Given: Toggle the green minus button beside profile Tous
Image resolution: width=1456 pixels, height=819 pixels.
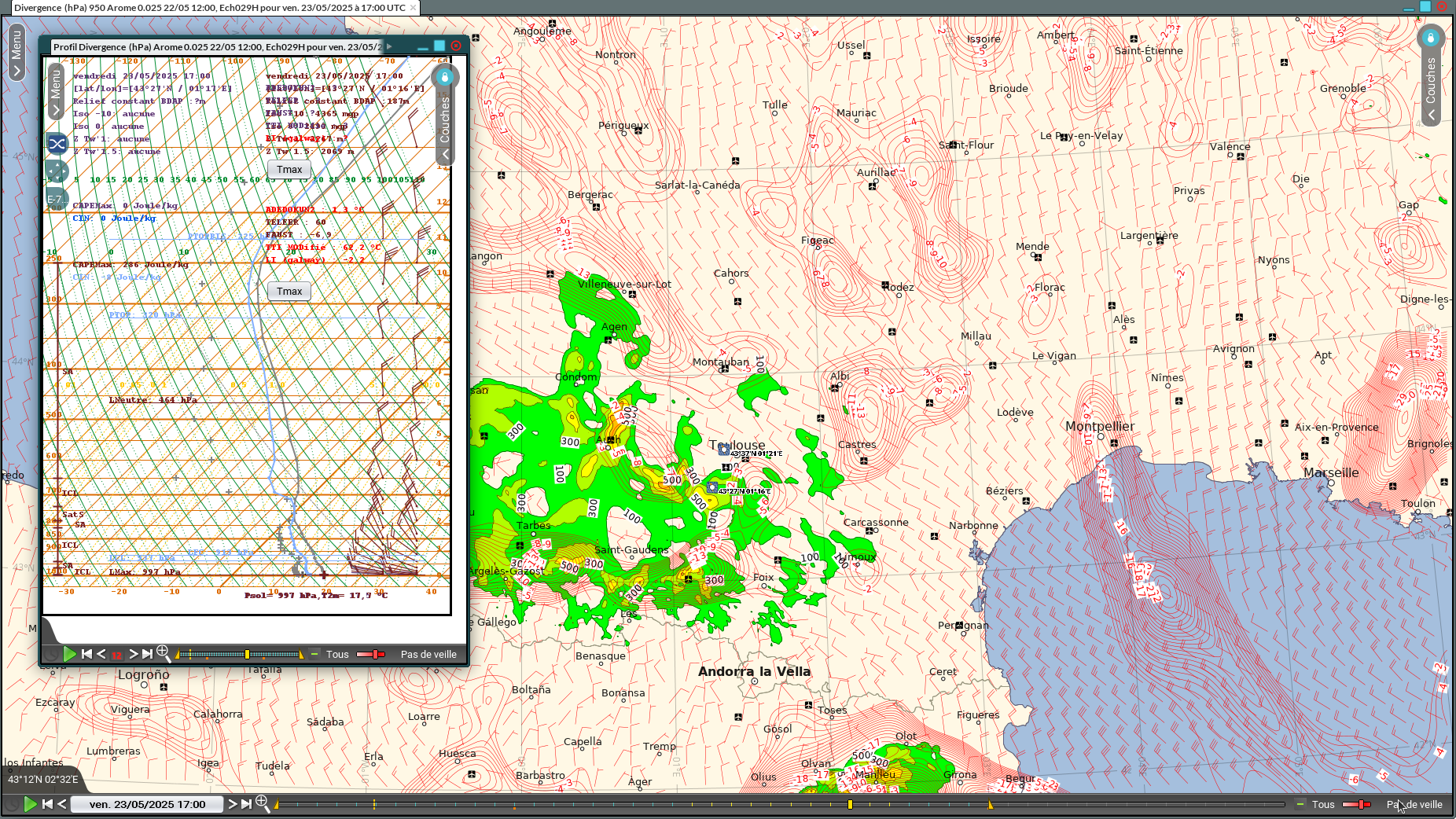Looking at the screenshot, I should (x=314, y=654).
